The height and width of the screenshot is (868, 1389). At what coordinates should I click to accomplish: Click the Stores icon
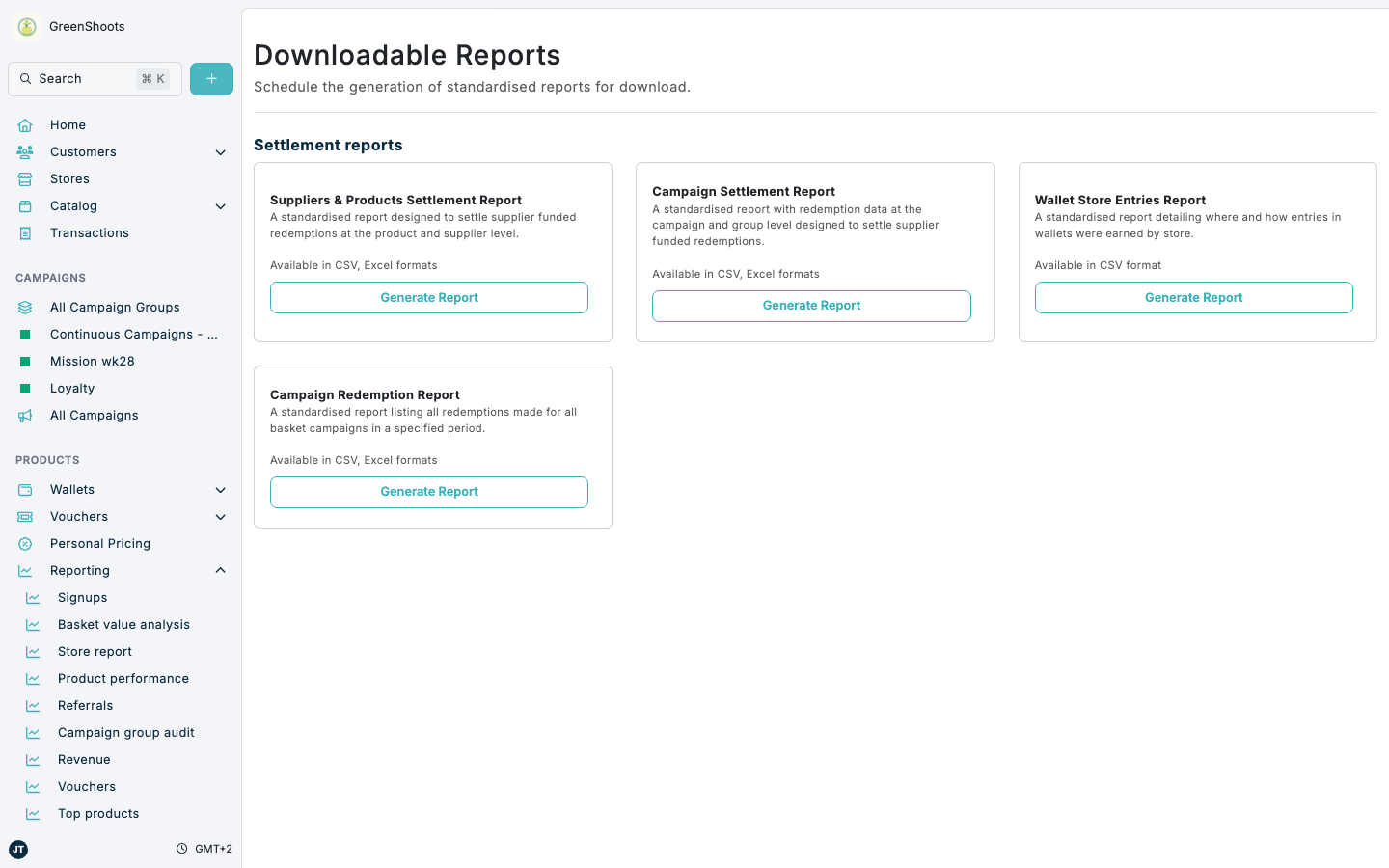click(26, 178)
